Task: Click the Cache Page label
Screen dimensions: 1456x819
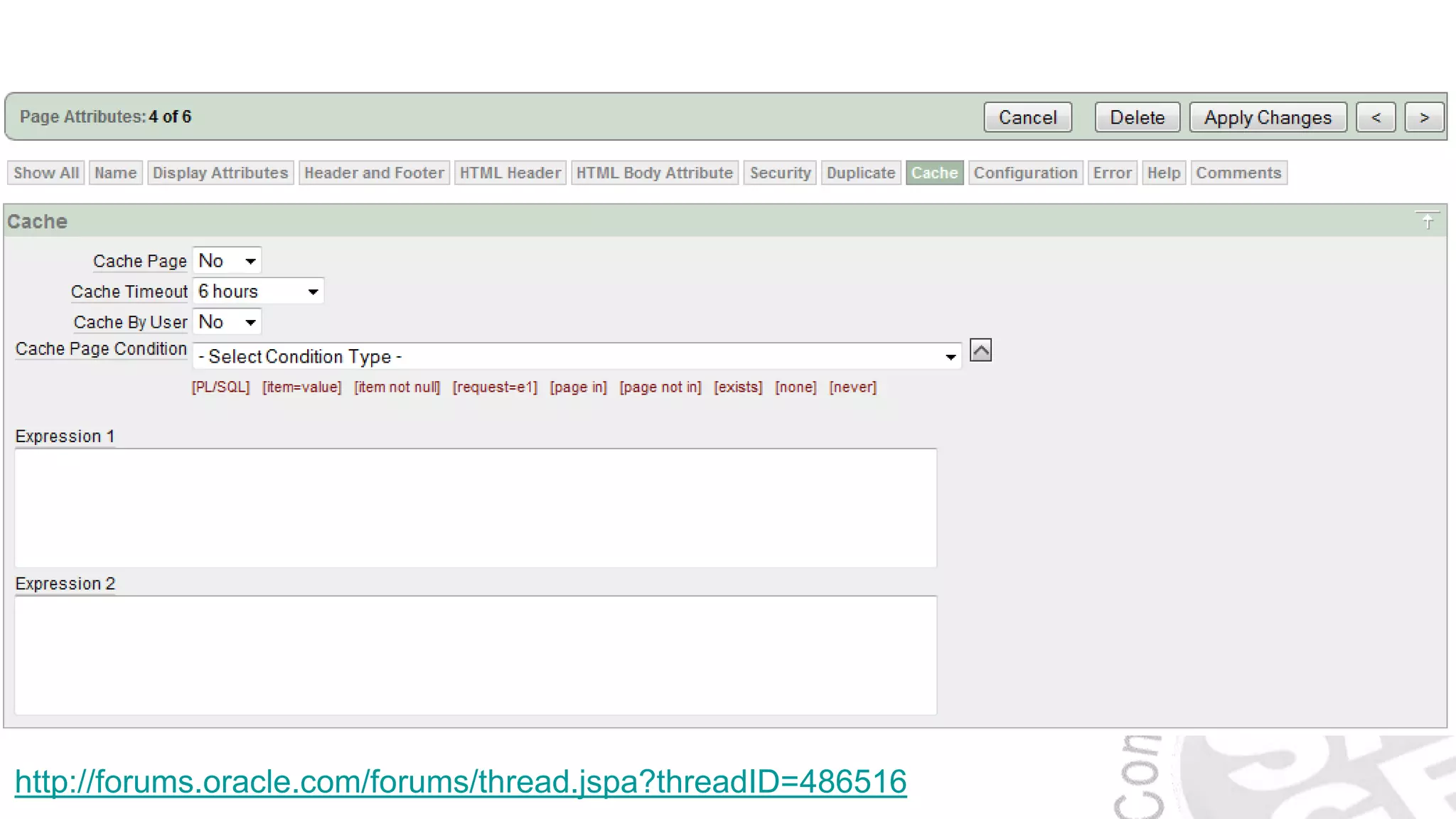Action: point(139,261)
